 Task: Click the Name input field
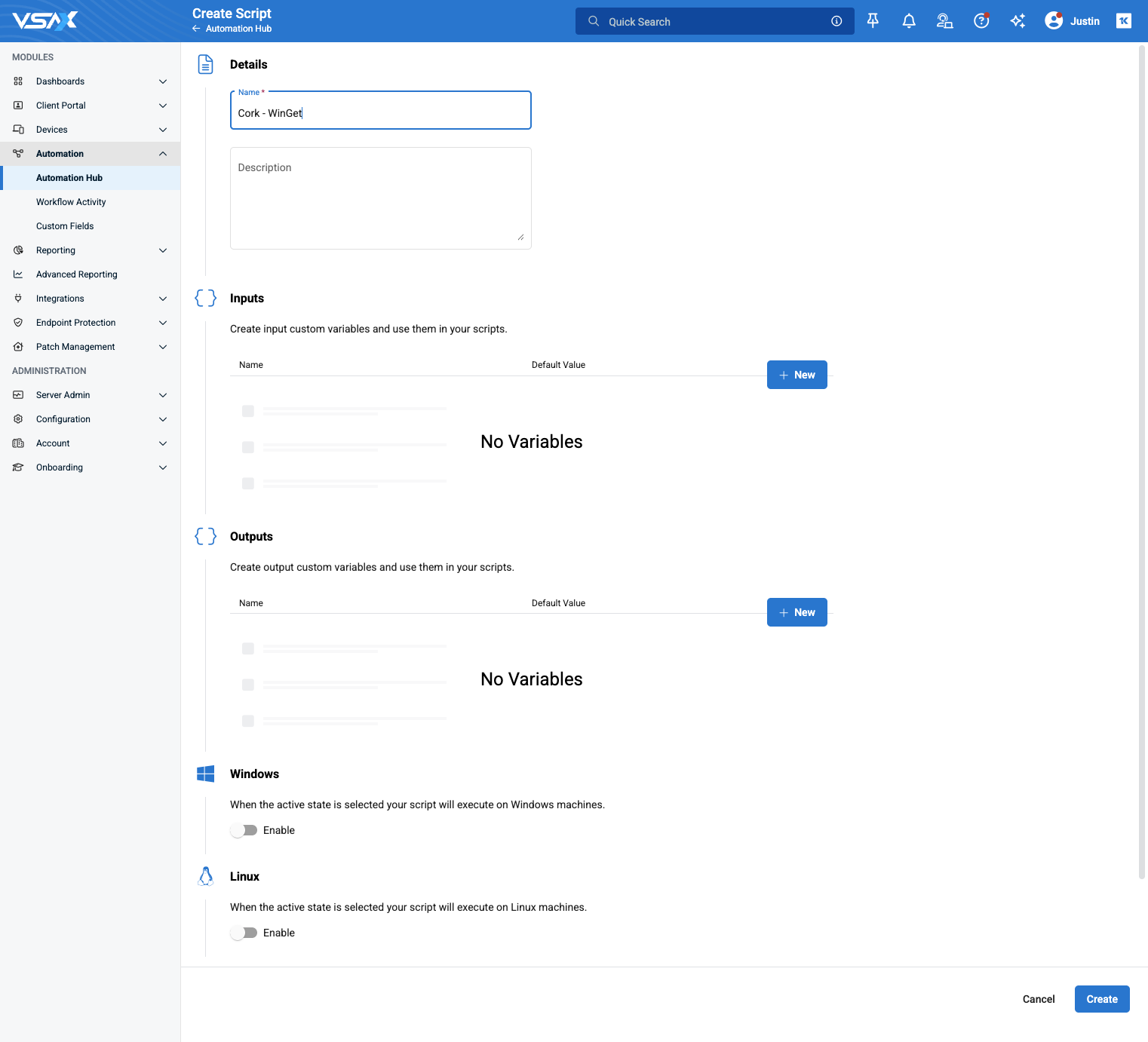pyautogui.click(x=381, y=111)
